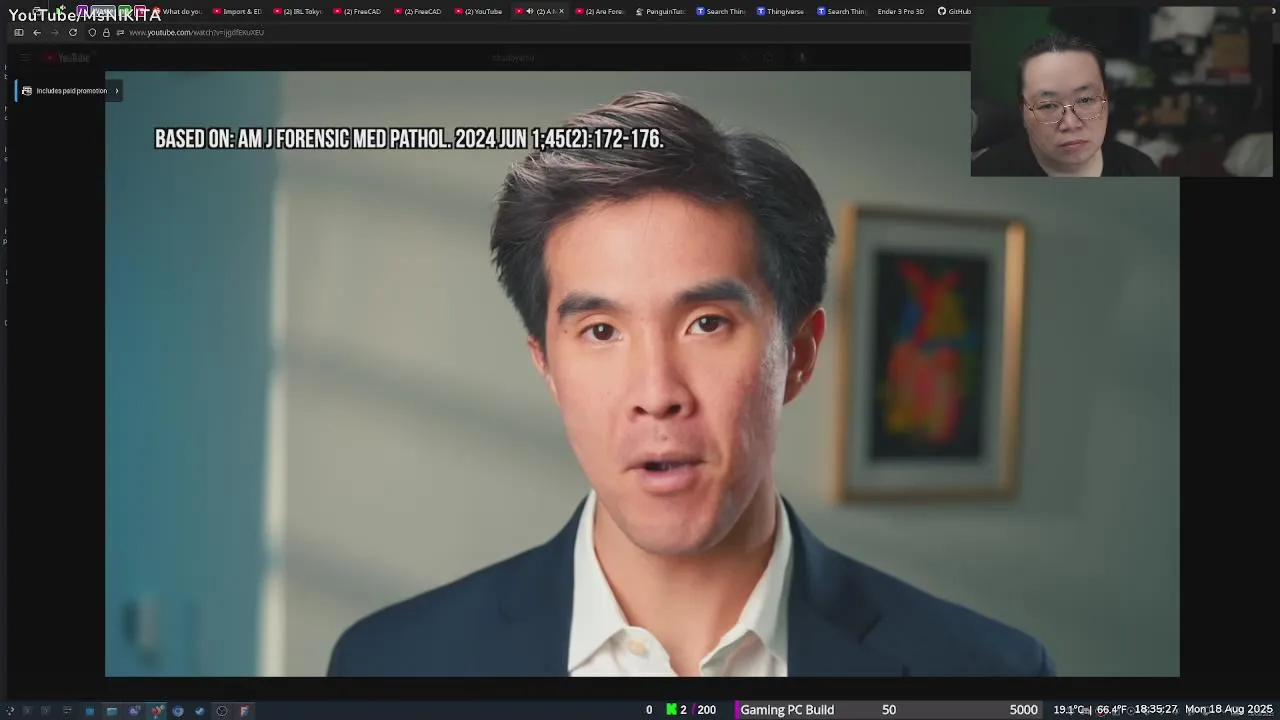The width and height of the screenshot is (1280, 720).
Task: Open the Thingiverse browser tab
Action: (780, 11)
